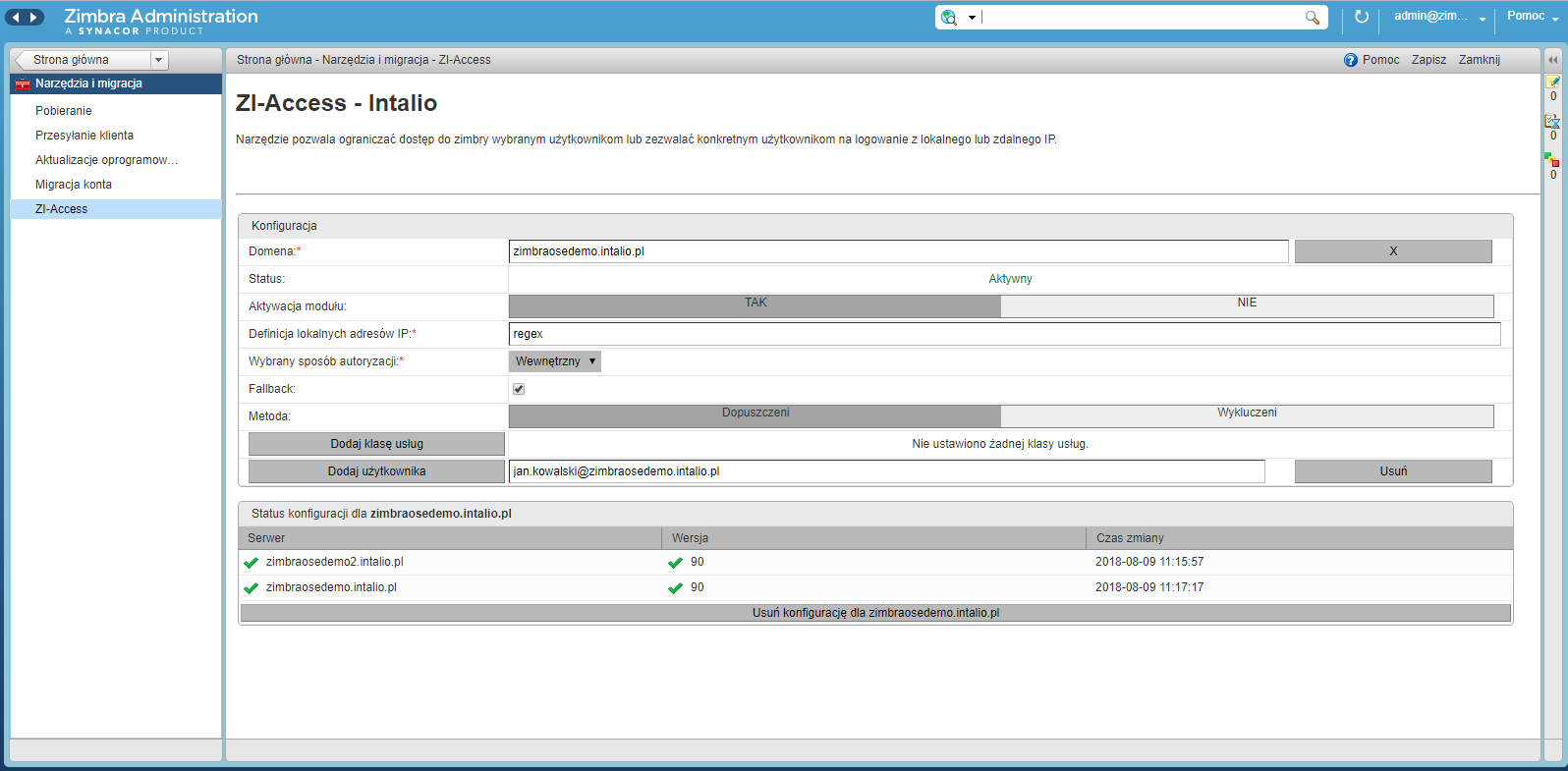Click the colored squares status icon
Viewport: 1568px width, 771px height.
[x=1553, y=159]
